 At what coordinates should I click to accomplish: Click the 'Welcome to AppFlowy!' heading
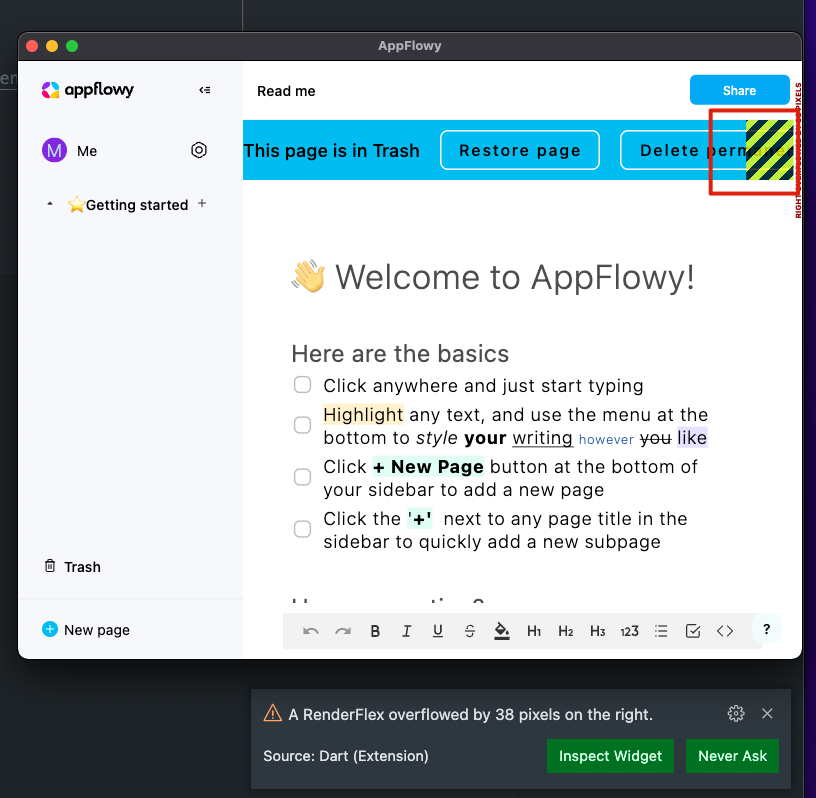tap(493, 277)
